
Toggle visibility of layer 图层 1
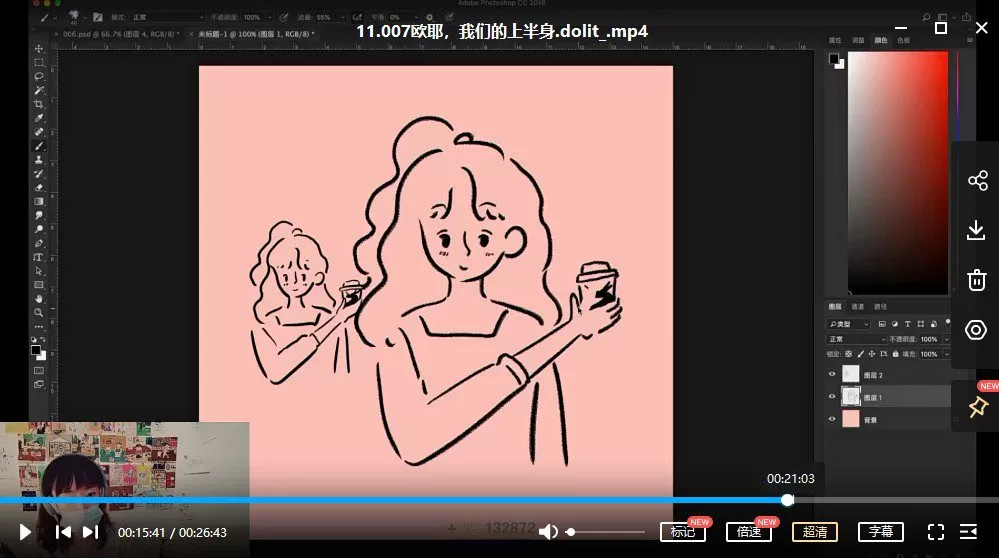click(831, 397)
